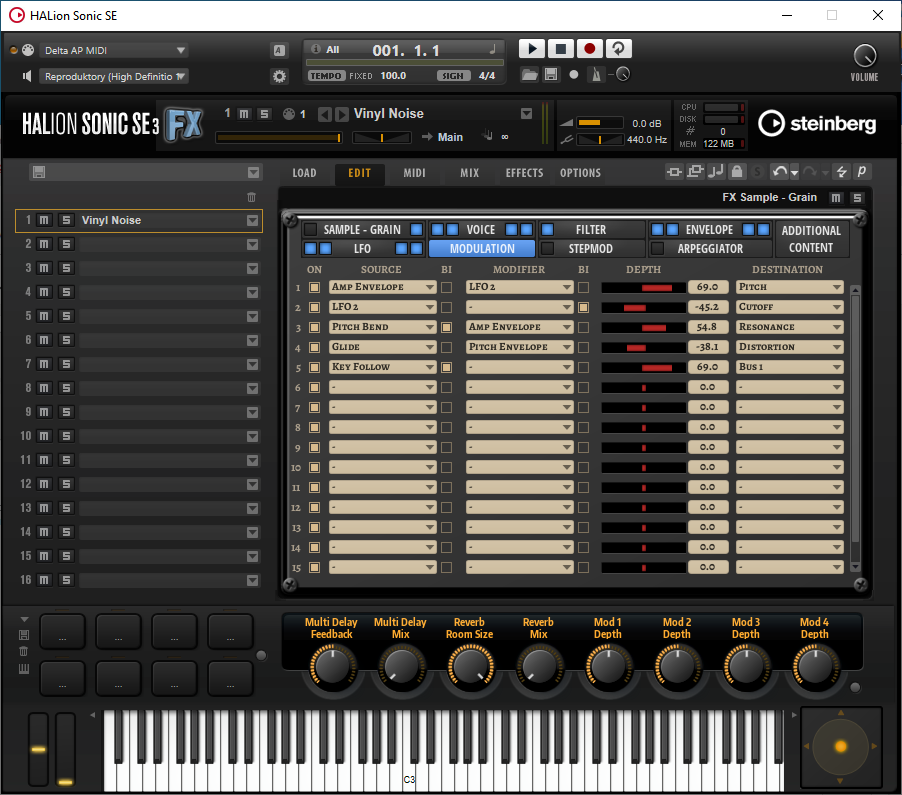Switch to the LOAD tab

click(x=304, y=173)
